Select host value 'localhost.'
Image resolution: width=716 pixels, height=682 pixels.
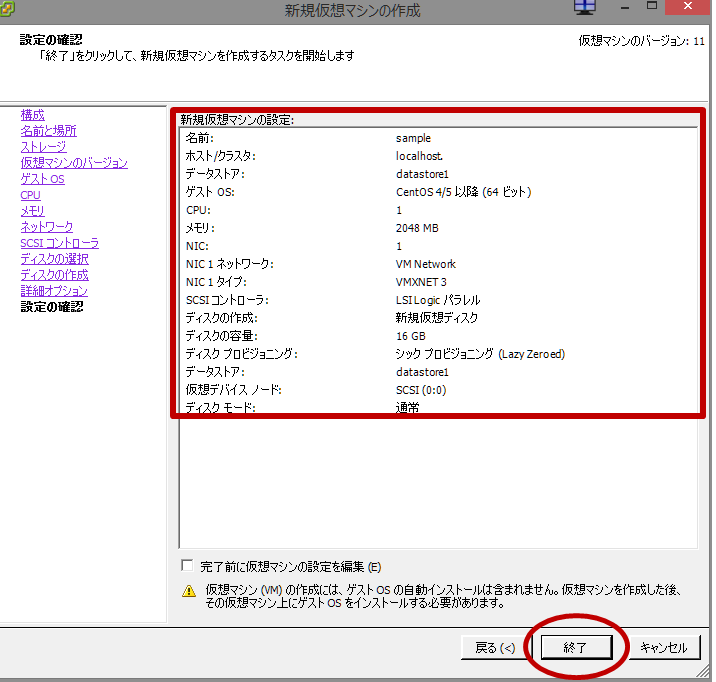coord(419,156)
